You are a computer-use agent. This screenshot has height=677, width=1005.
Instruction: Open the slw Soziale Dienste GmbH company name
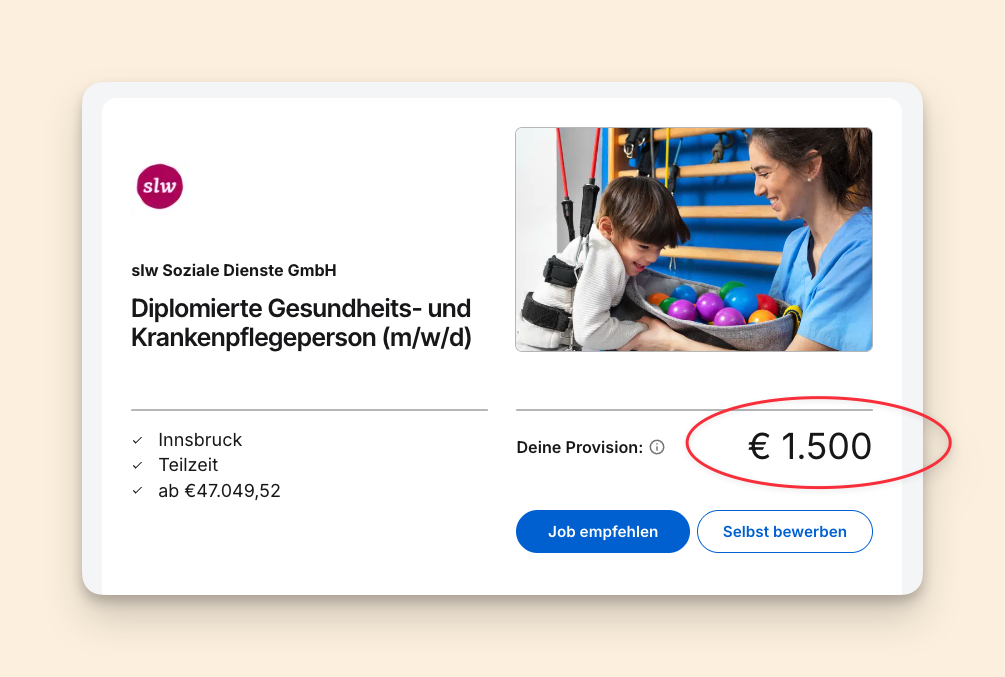click(x=234, y=270)
